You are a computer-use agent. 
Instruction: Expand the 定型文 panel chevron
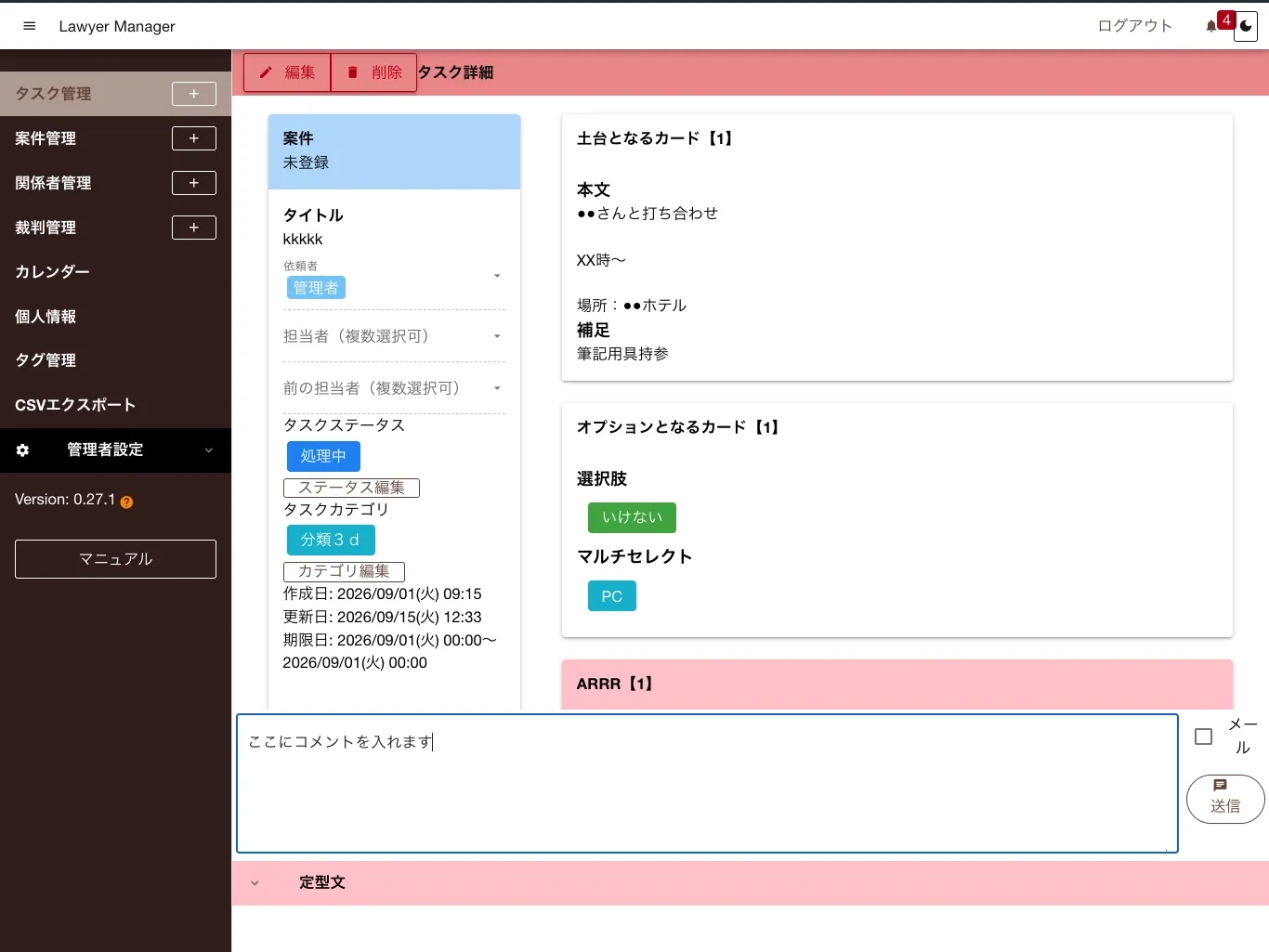(255, 883)
